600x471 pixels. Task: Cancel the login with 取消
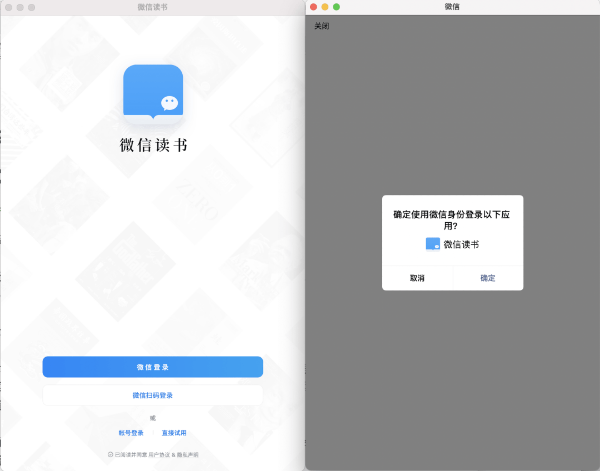pyautogui.click(x=417, y=278)
